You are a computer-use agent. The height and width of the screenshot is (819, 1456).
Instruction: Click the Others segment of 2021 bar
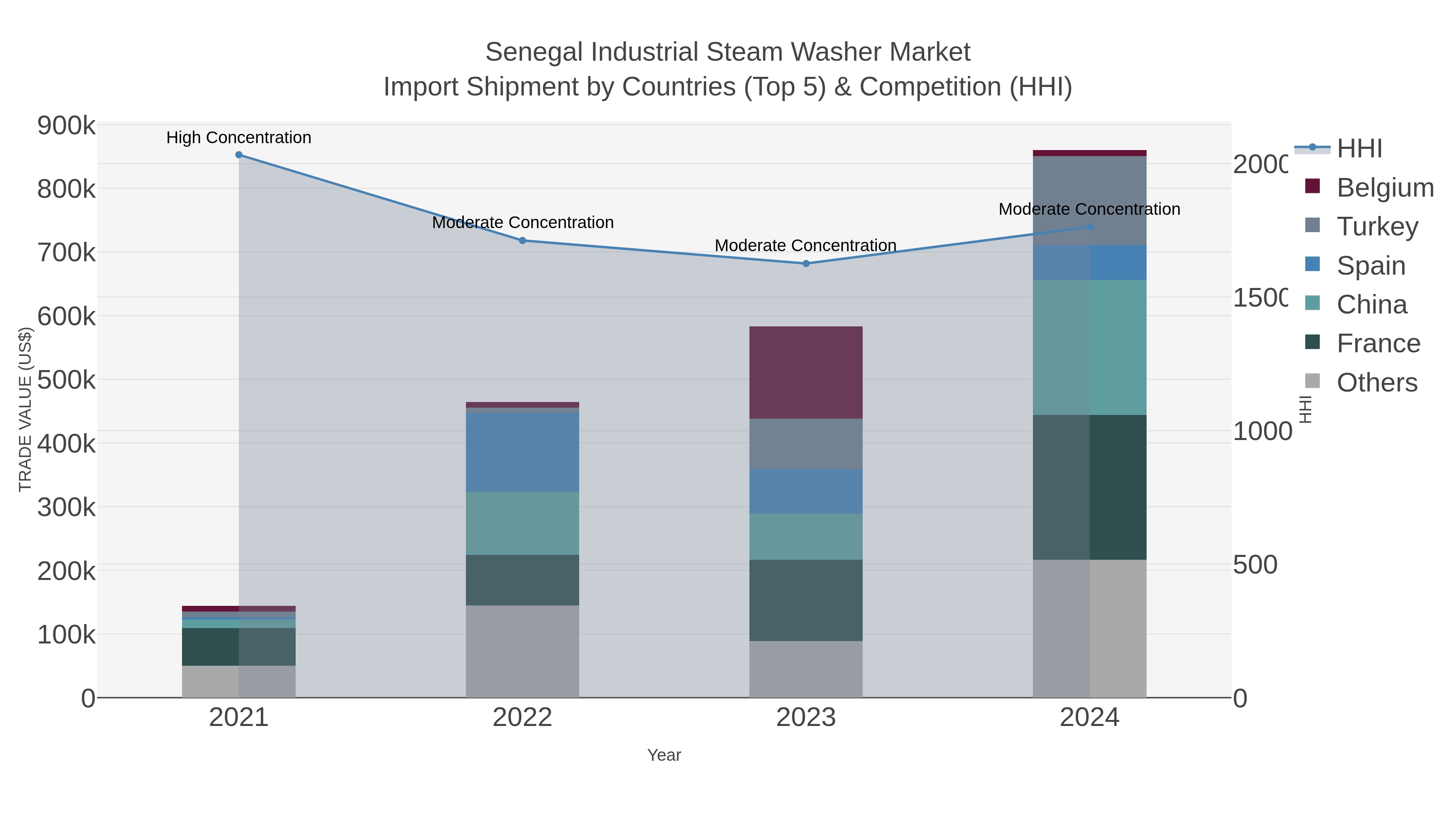pyautogui.click(x=239, y=681)
